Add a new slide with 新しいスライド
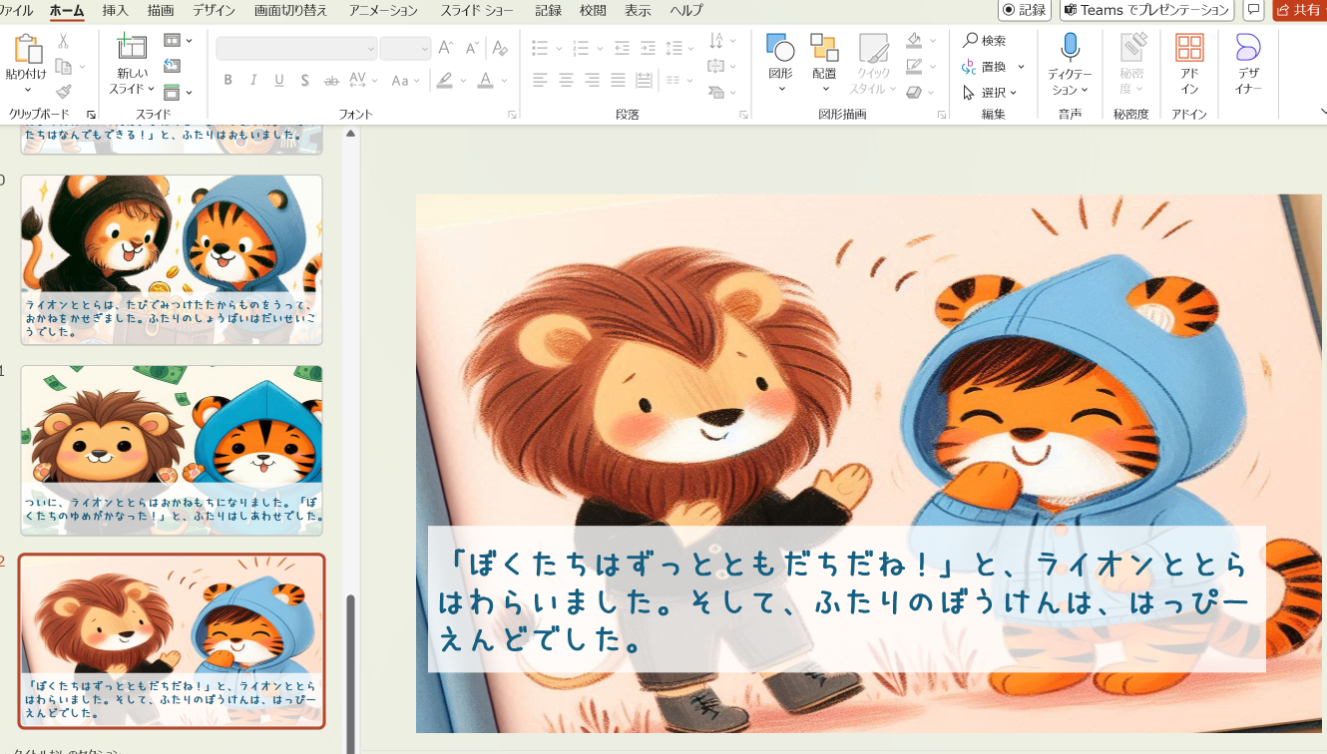Viewport: 1327px width, 754px height. tap(132, 48)
